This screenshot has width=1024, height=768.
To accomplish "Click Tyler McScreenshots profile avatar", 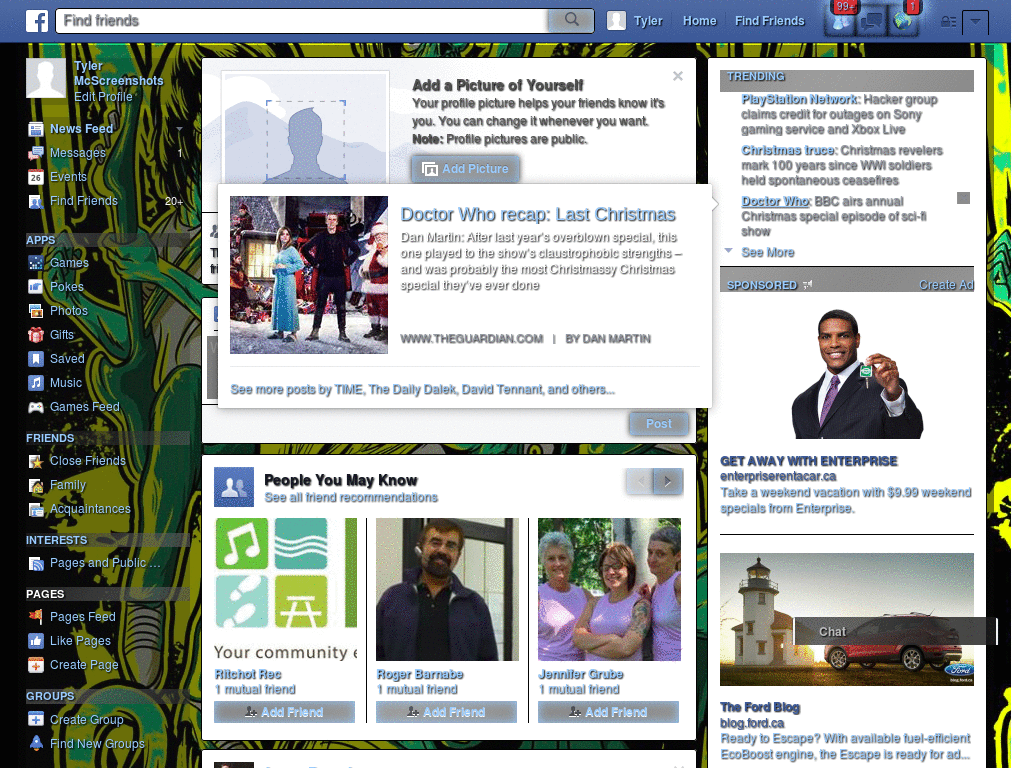I will pos(46,78).
